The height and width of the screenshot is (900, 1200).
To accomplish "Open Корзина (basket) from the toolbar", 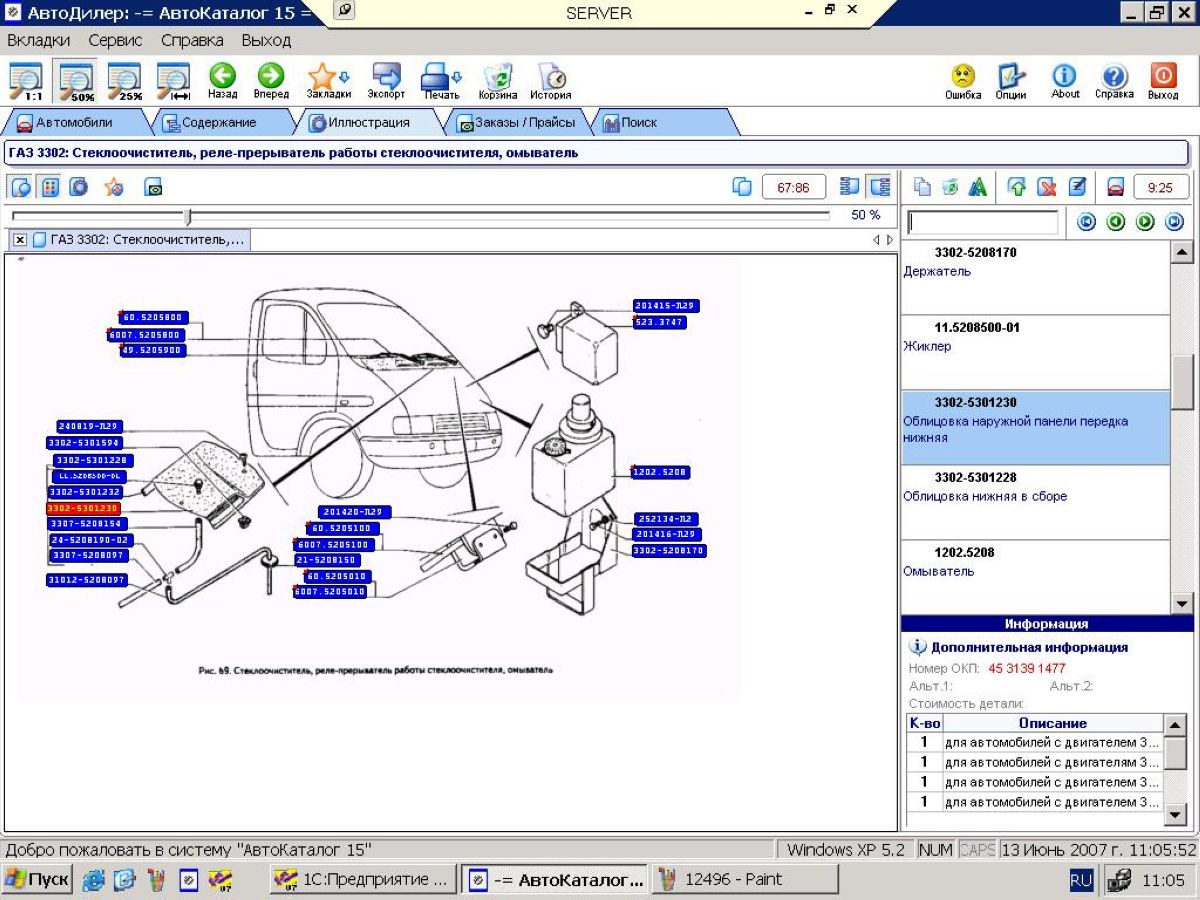I will [497, 80].
